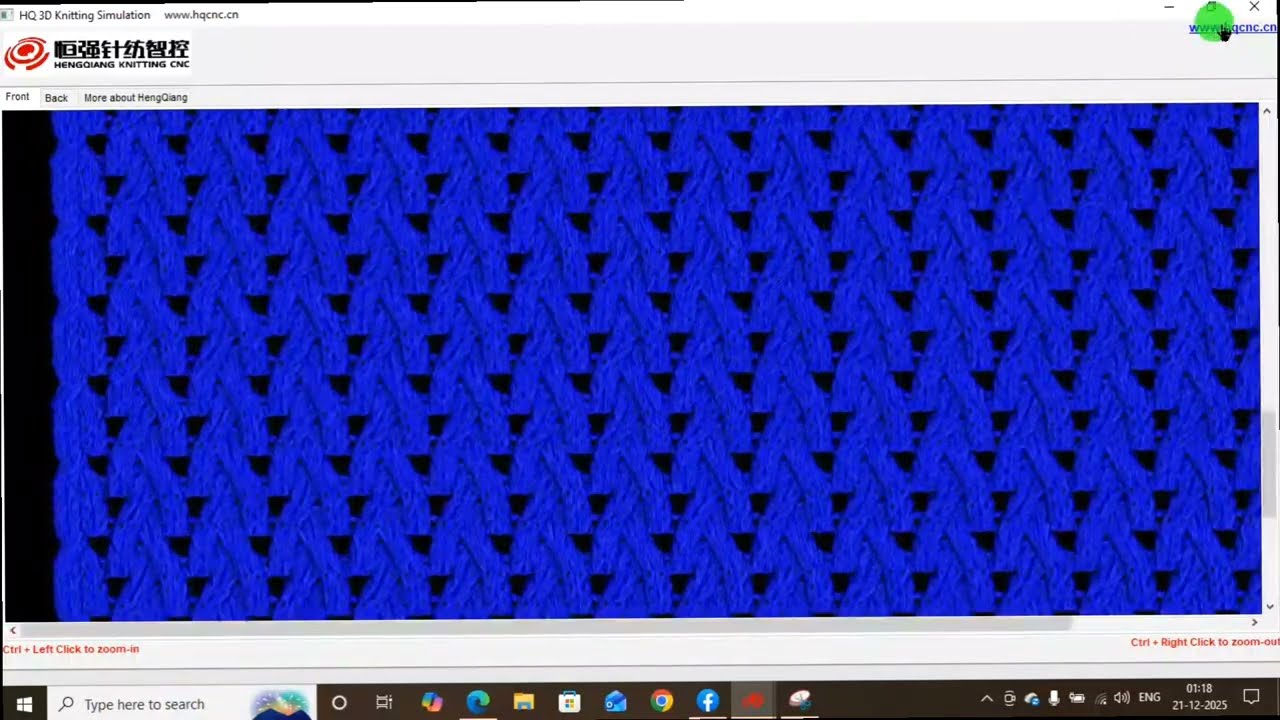
Task: Open the www.hqcnc.cn link at top right
Action: coord(1233,28)
